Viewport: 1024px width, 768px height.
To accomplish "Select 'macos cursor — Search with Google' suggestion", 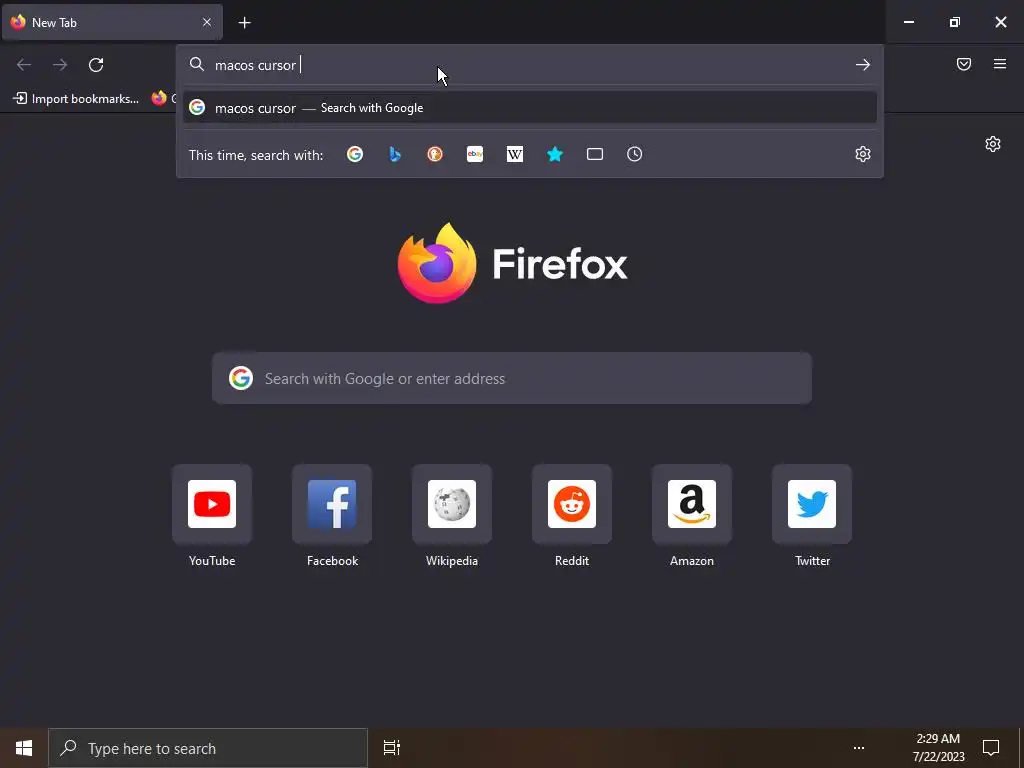I will point(530,108).
